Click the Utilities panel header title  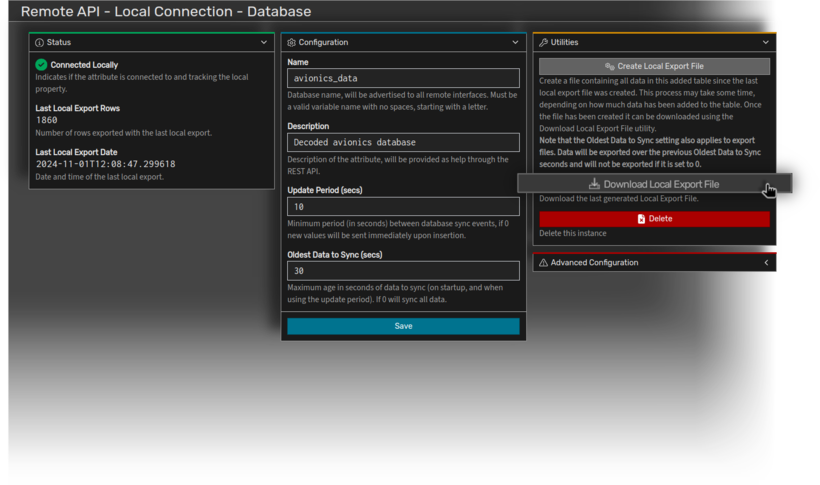(564, 42)
